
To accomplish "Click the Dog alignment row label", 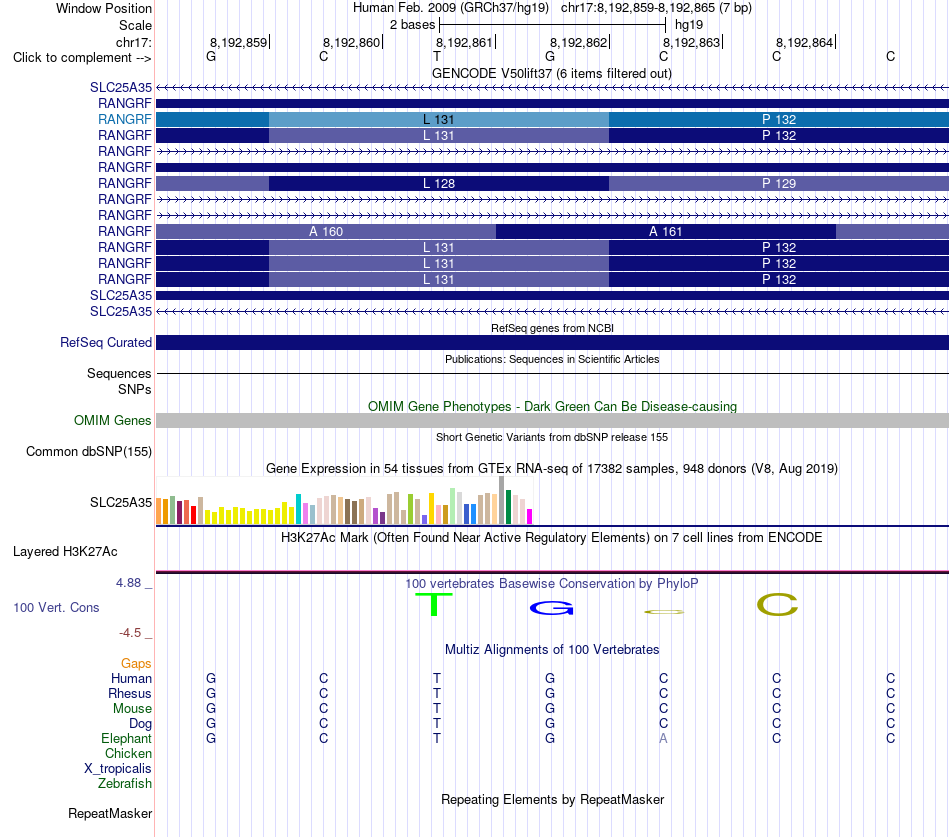I will pyautogui.click(x=140, y=724).
